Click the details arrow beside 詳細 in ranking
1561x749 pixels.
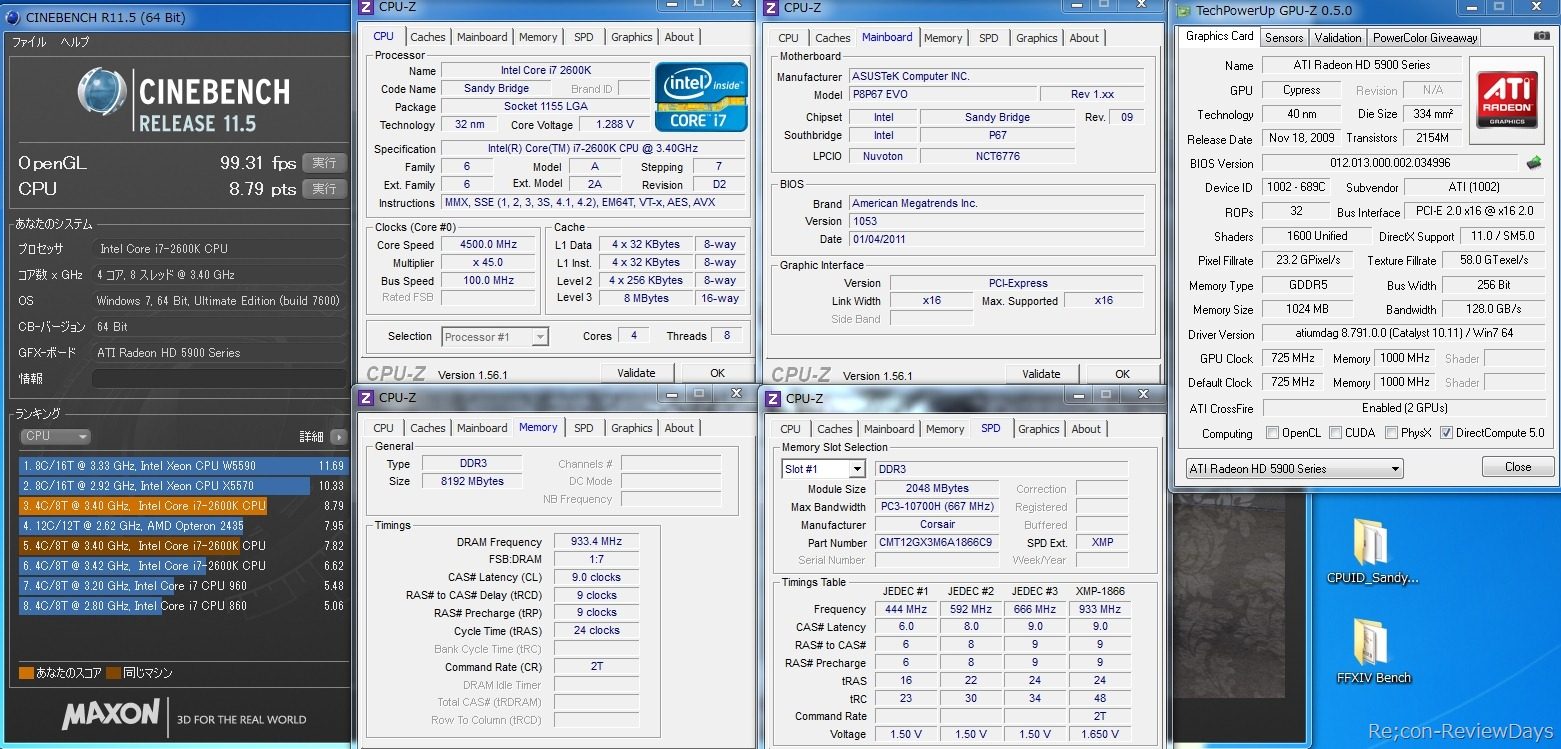(338, 437)
